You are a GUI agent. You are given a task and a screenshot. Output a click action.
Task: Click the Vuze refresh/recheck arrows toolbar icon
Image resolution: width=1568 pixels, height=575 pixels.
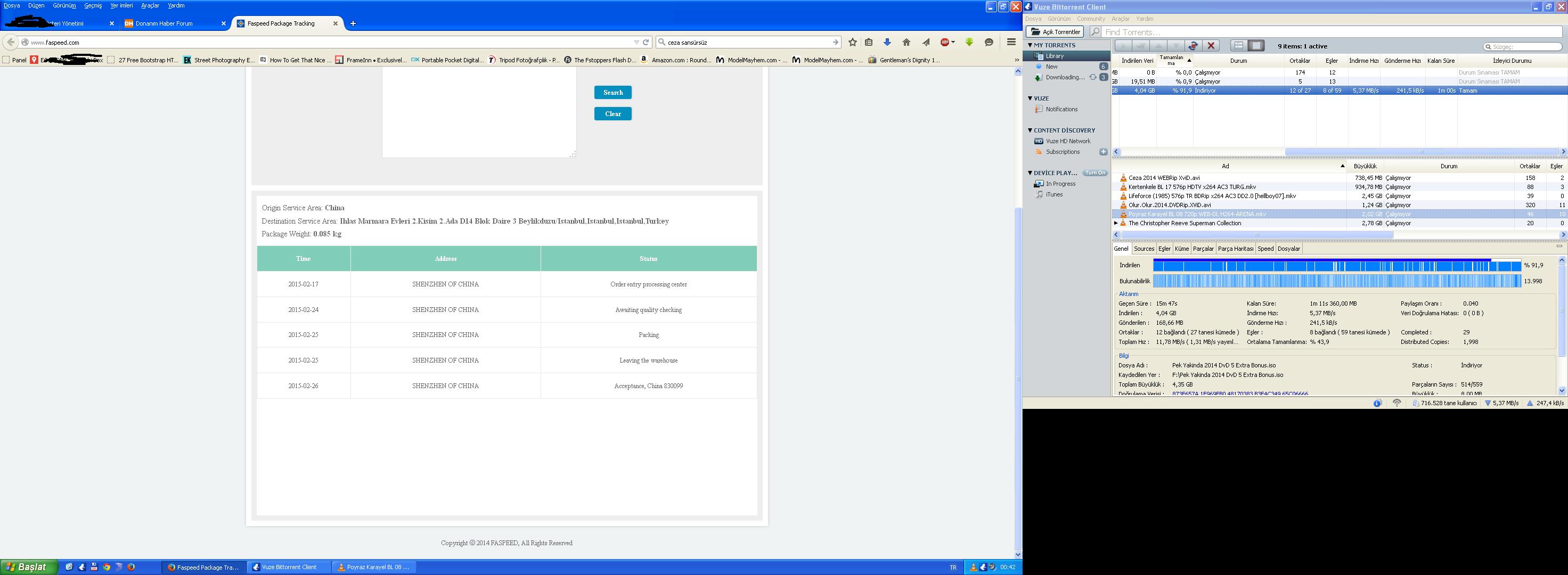(1193, 46)
